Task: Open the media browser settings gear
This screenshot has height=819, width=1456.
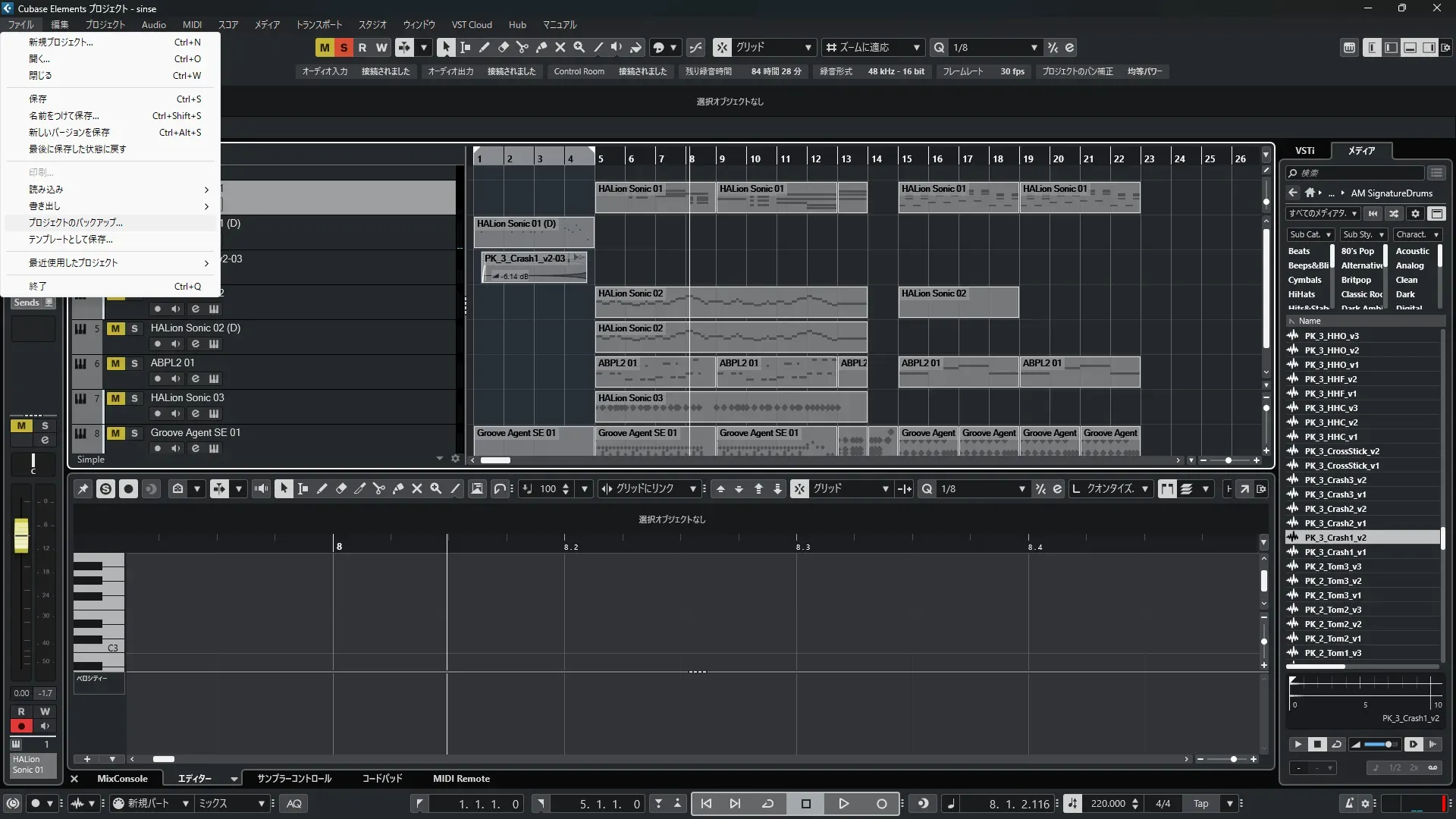Action: point(1415,214)
